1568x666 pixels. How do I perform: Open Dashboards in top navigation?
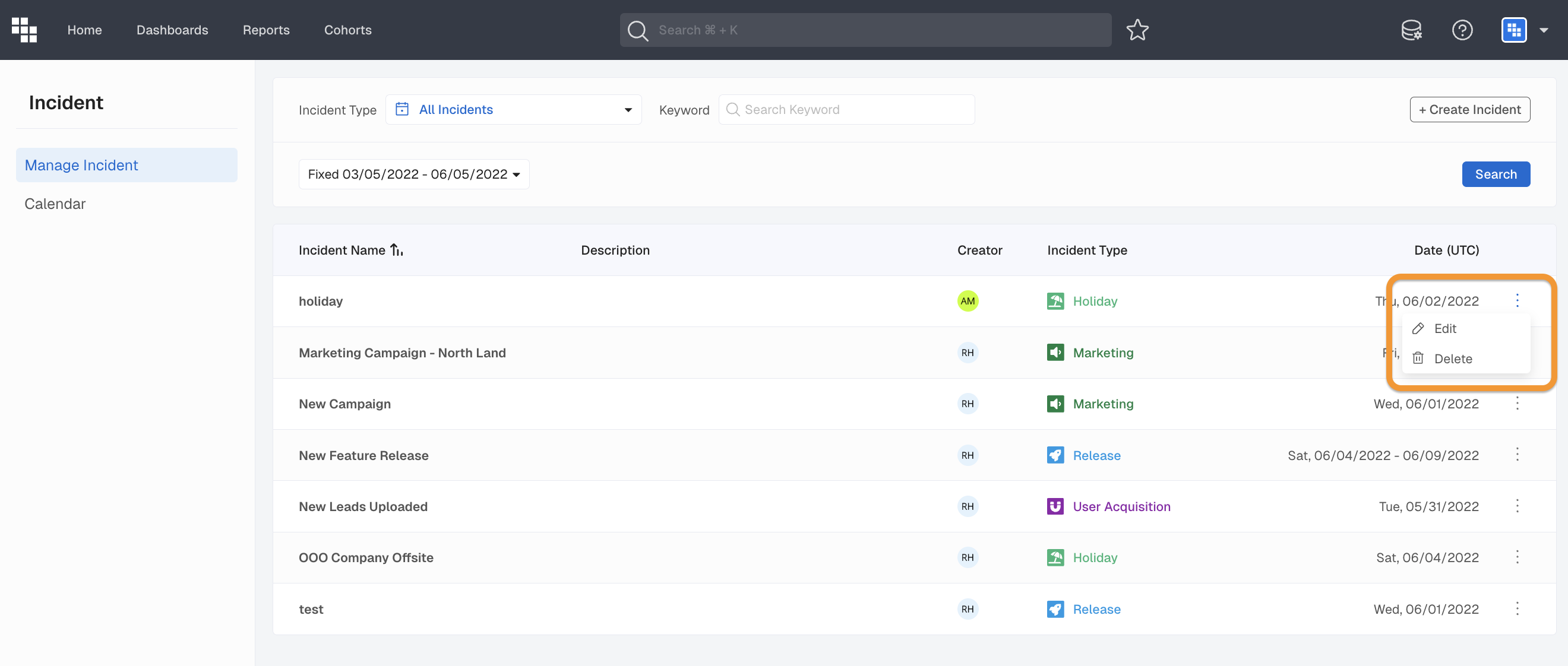tap(172, 30)
